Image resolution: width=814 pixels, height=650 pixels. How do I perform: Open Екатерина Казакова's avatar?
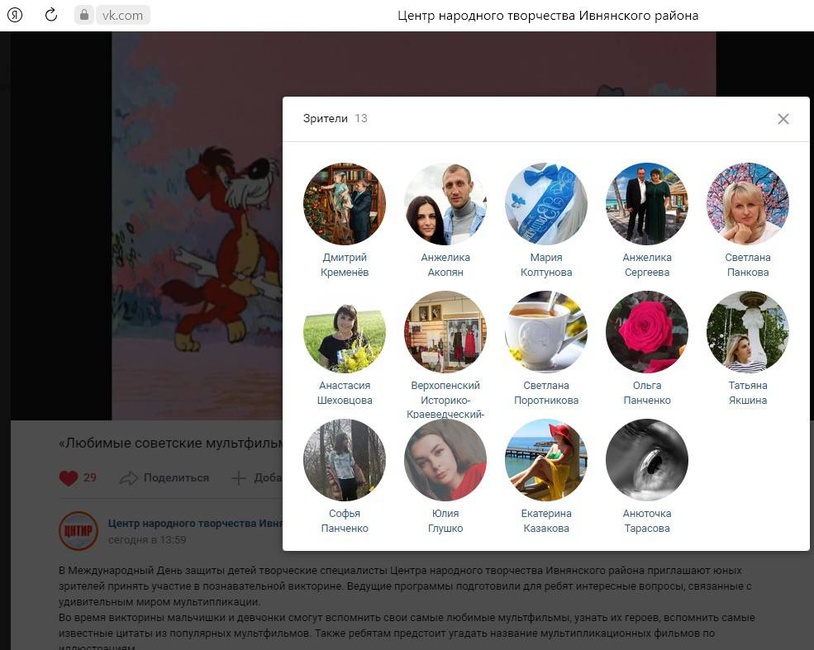pyautogui.click(x=546, y=461)
